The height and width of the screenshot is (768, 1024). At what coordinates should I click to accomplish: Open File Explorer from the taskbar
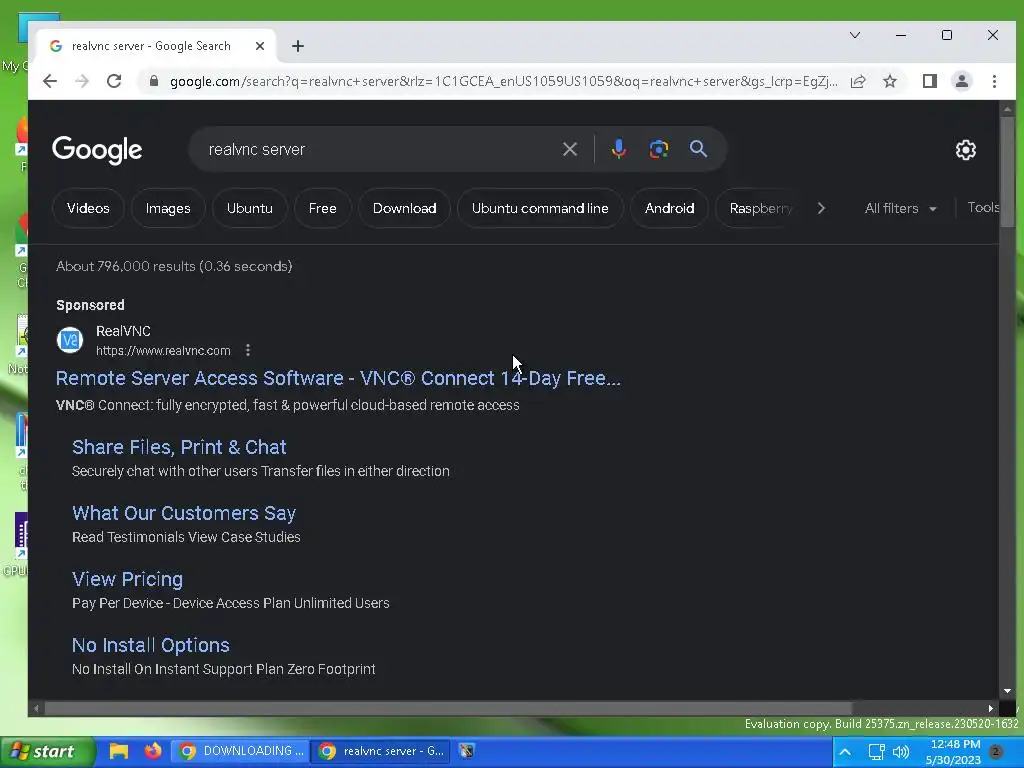click(x=118, y=751)
